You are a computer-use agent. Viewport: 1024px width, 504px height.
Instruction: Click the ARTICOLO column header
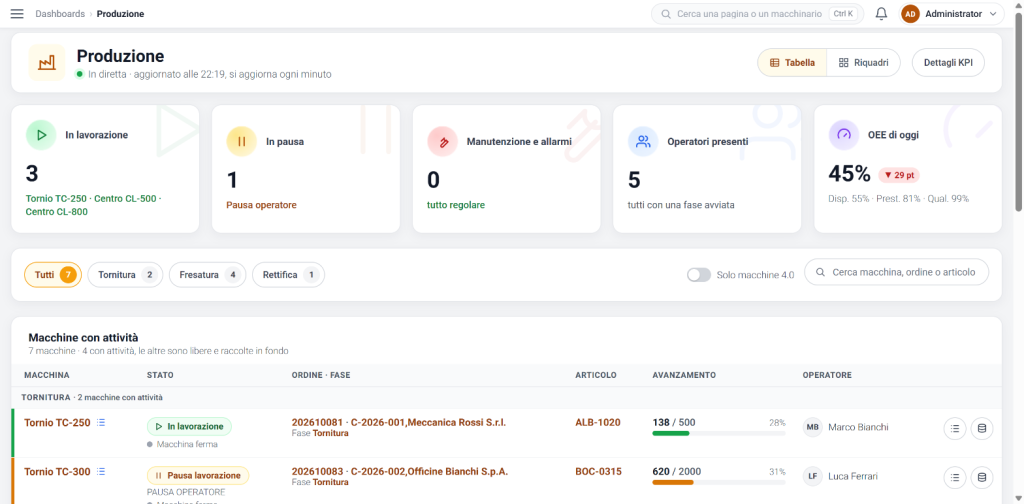596,375
